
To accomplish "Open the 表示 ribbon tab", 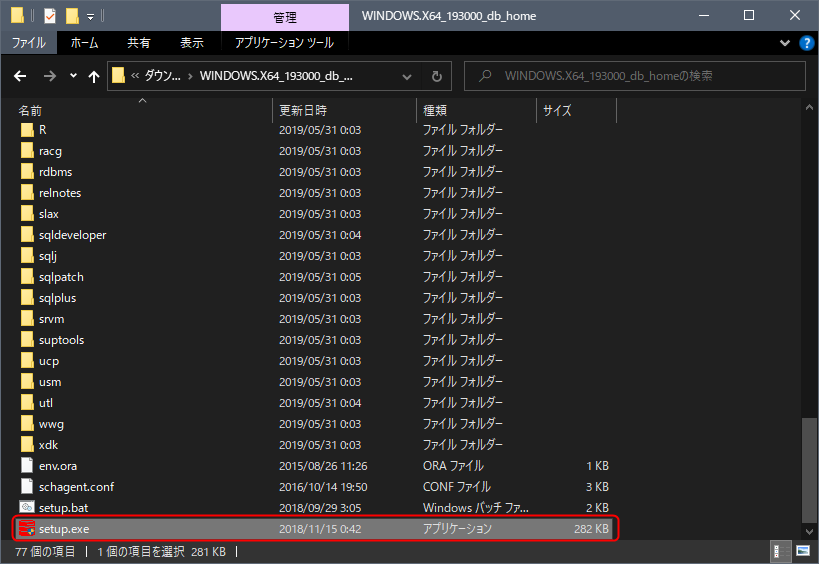I will 192,43.
